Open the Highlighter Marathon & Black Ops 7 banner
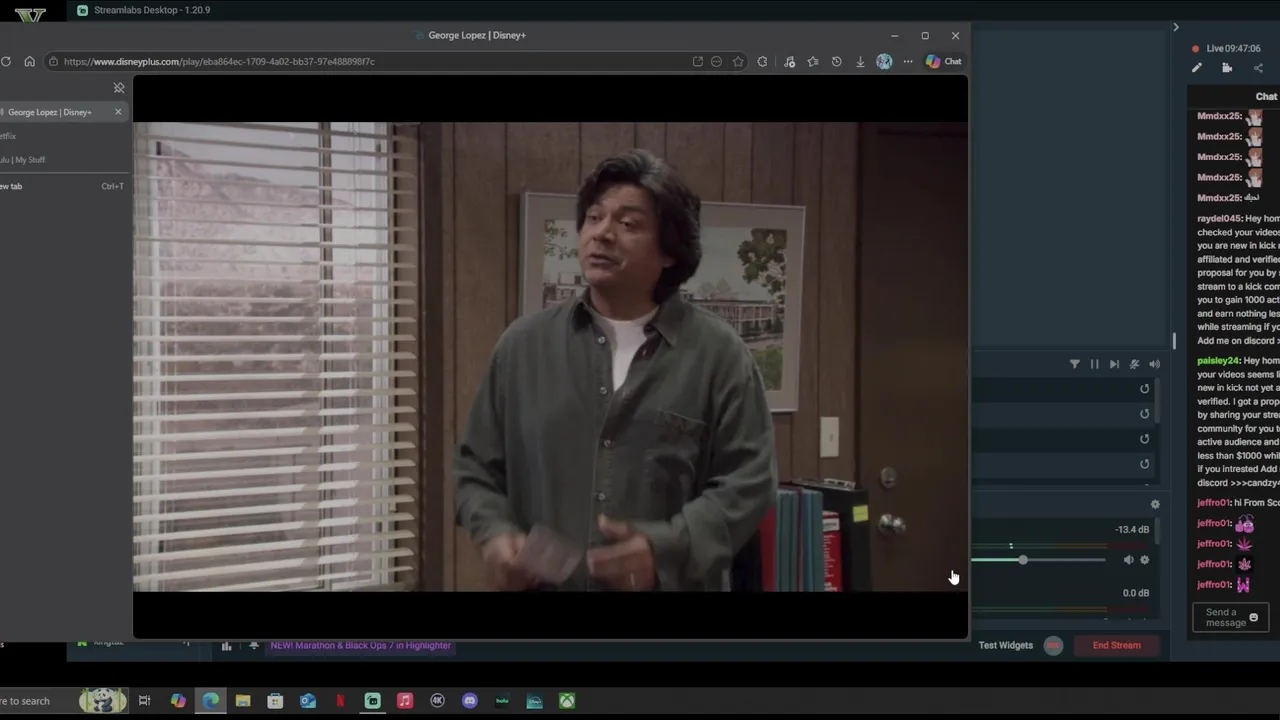Viewport: 1280px width, 720px height. [360, 645]
